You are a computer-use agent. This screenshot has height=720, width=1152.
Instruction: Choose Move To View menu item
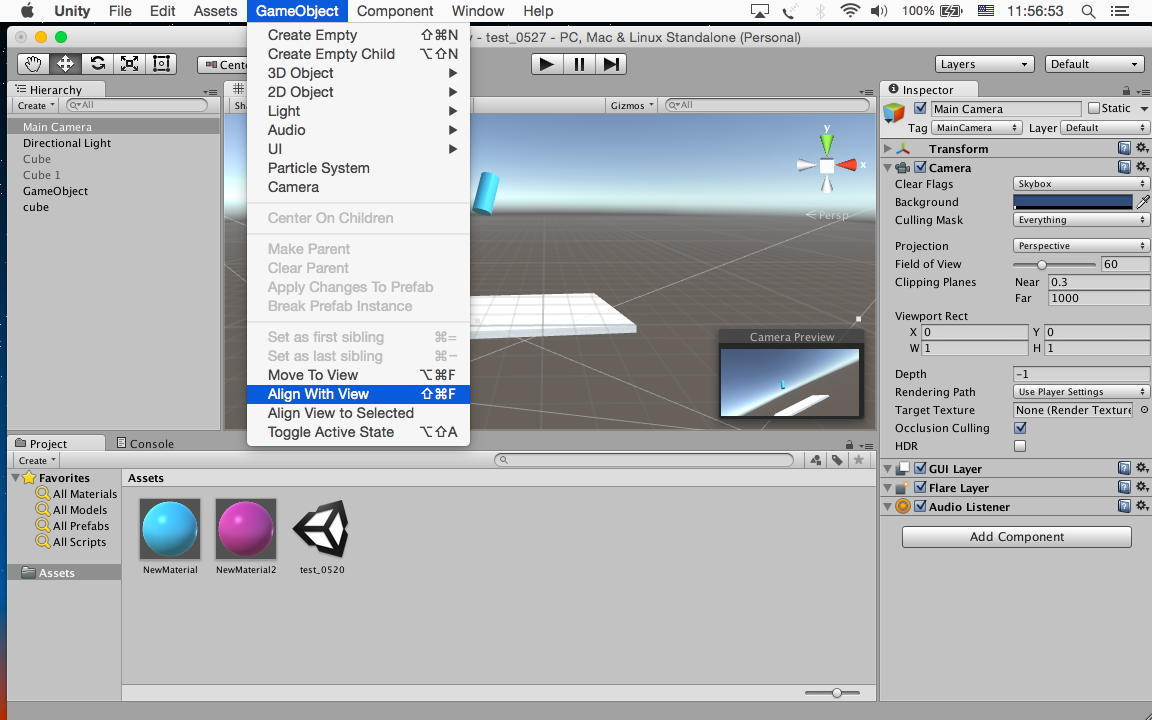point(359,375)
